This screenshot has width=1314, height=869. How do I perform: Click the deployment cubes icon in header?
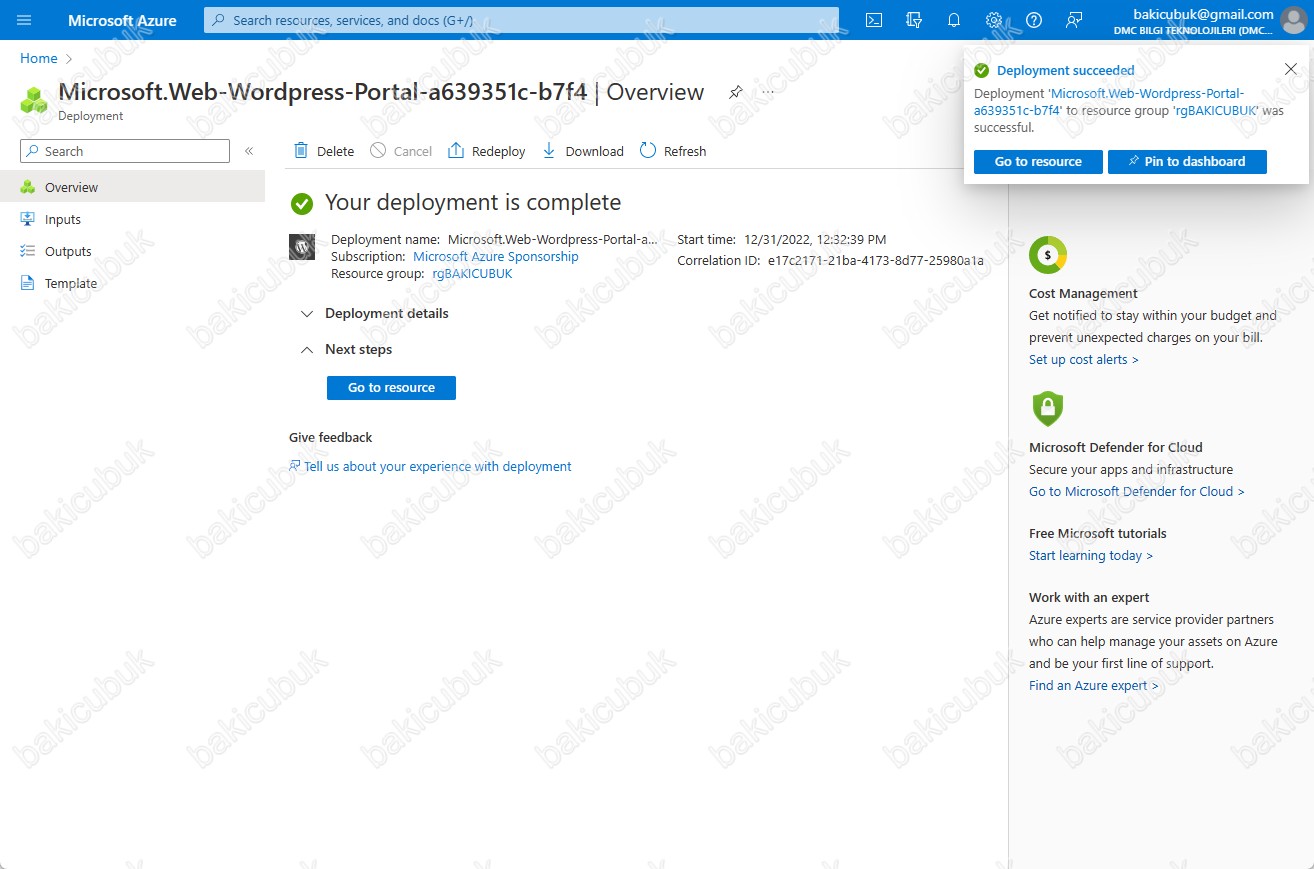coord(34,99)
